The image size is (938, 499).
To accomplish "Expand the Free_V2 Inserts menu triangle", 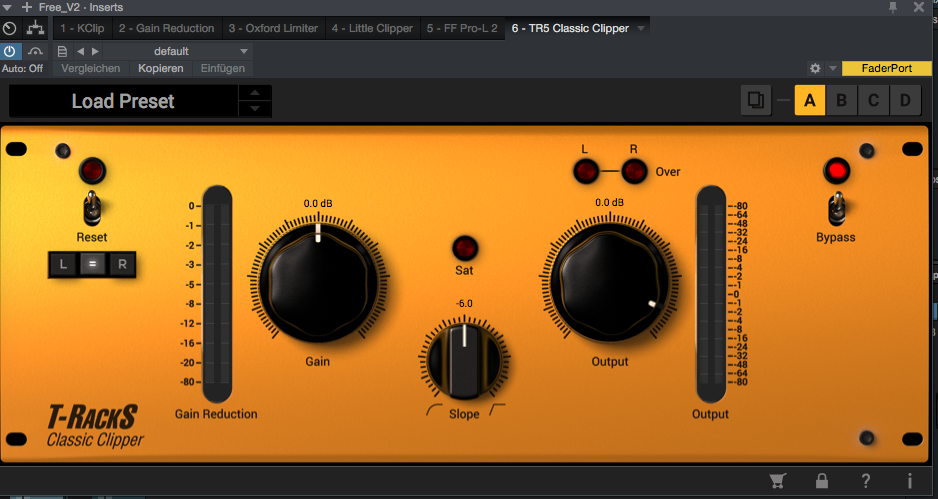I will 7,7.
